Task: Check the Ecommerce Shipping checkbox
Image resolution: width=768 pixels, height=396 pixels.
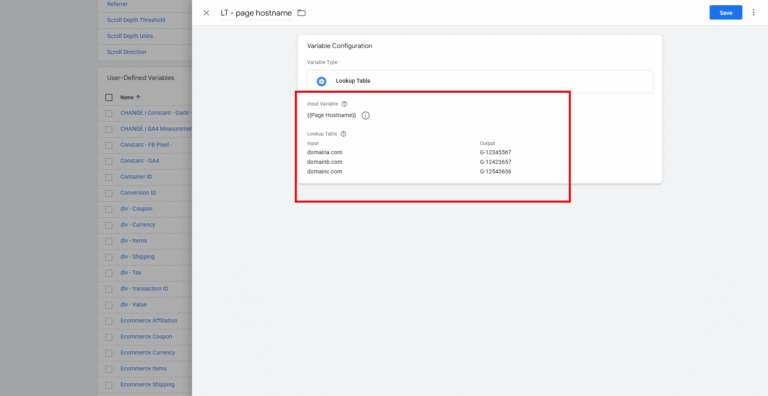Action: tap(109, 385)
